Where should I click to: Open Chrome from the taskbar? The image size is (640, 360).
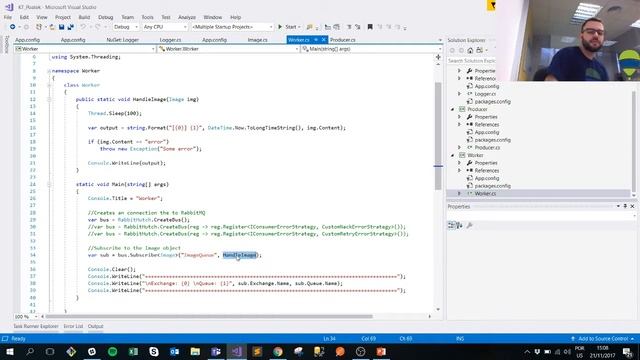278,351
